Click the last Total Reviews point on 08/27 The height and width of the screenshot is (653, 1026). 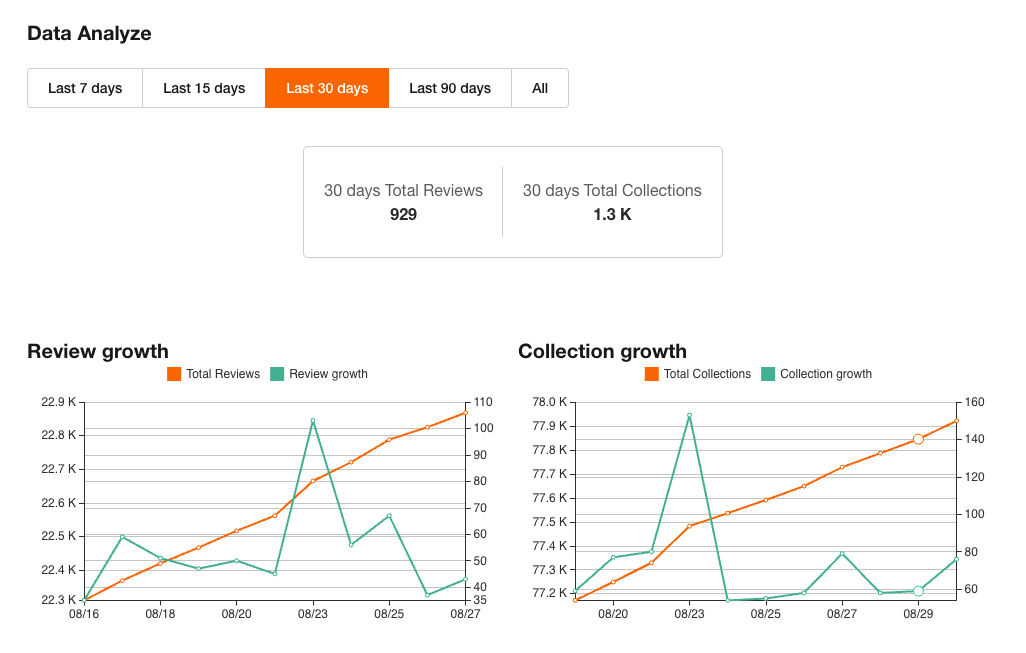464,411
